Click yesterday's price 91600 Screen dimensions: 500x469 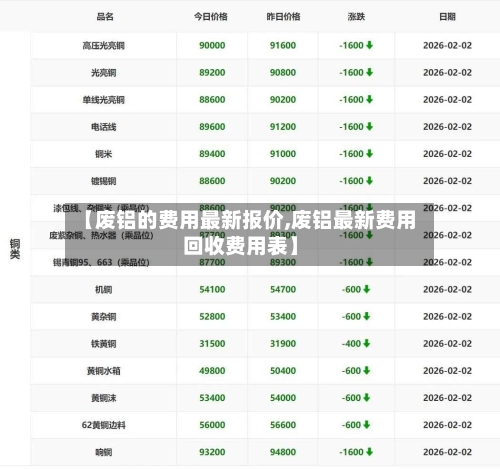click(283, 45)
